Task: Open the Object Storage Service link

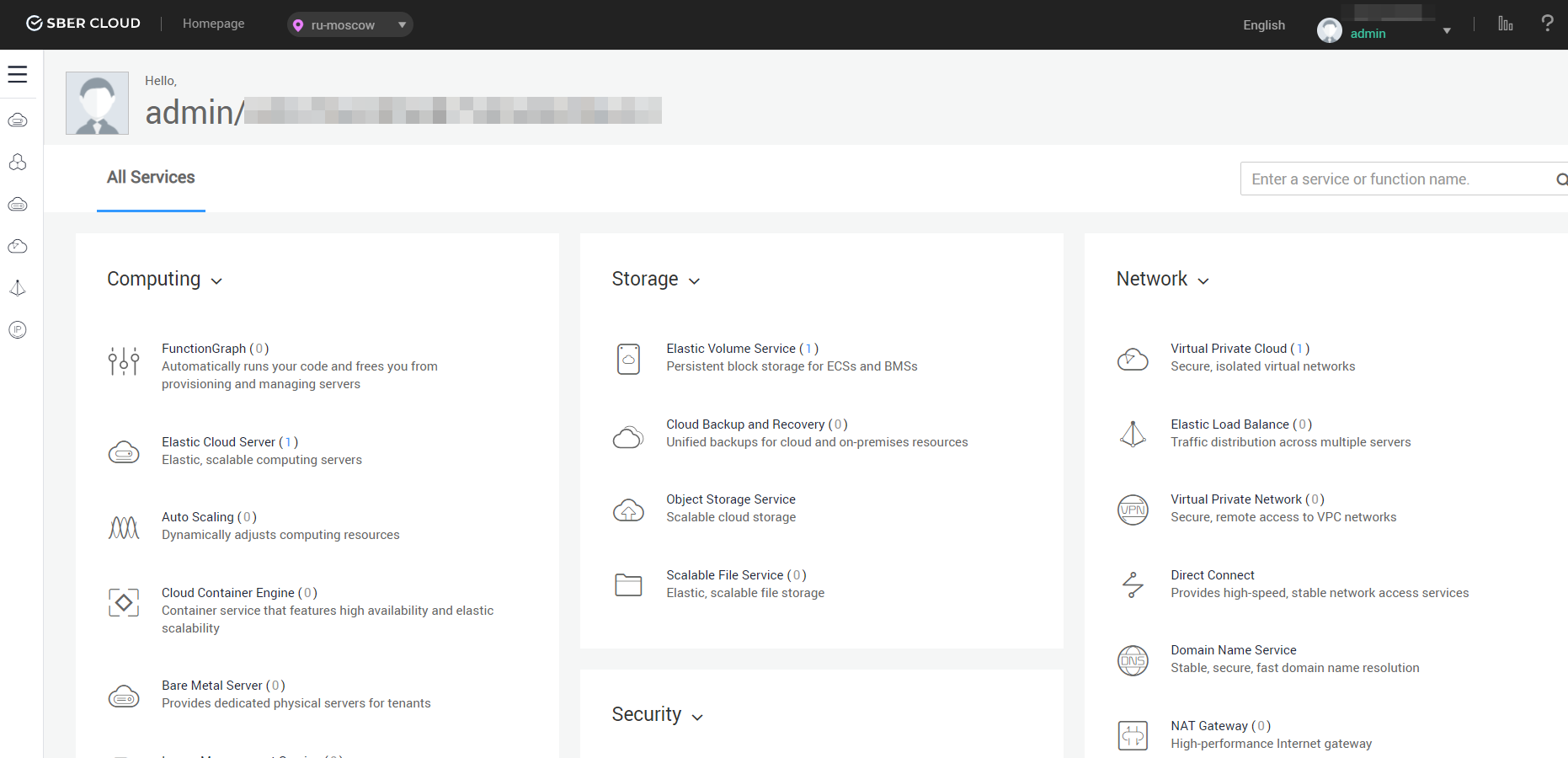Action: point(730,499)
